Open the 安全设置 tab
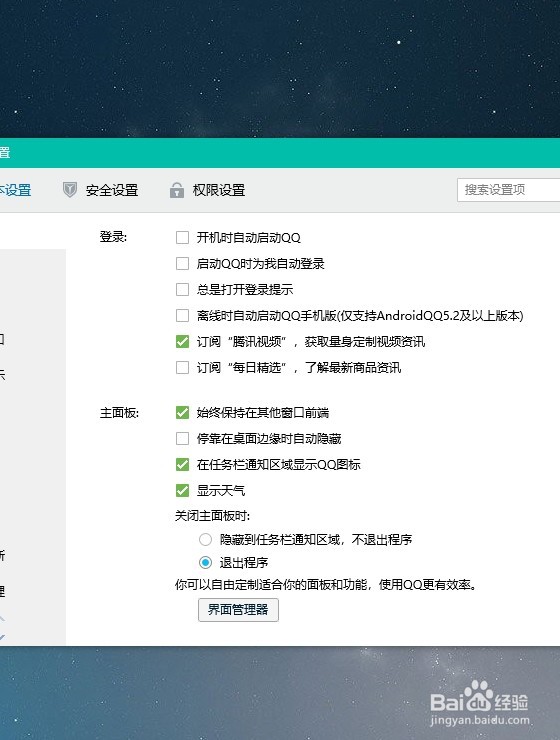The image size is (560, 740). click(112, 190)
